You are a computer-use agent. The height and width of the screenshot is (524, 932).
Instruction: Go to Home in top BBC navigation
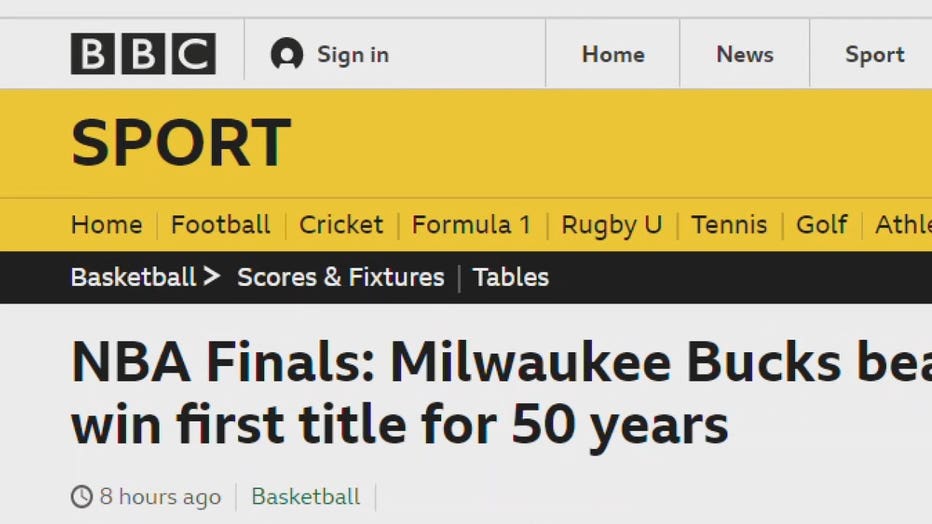tap(613, 55)
